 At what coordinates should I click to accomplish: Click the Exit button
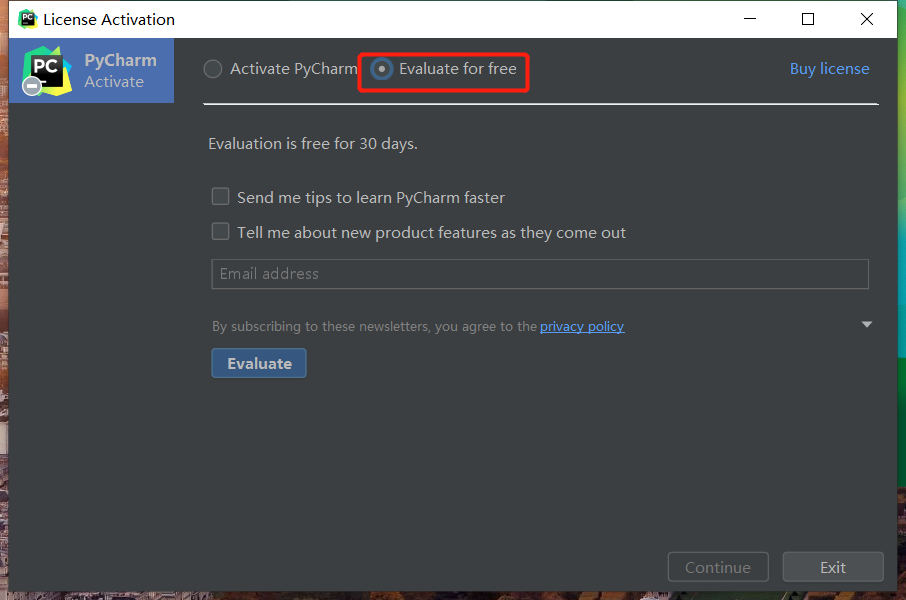tap(833, 567)
